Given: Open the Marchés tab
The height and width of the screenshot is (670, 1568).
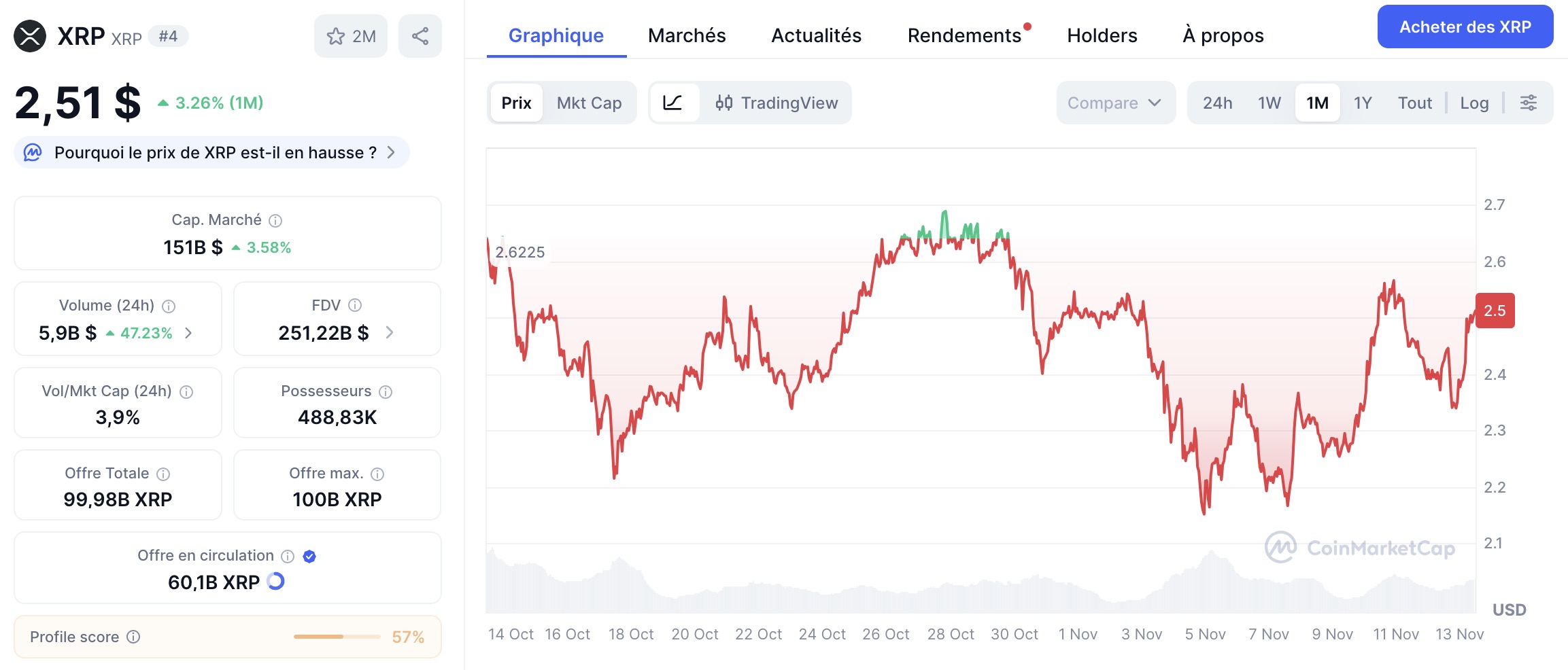Looking at the screenshot, I should pos(687,35).
